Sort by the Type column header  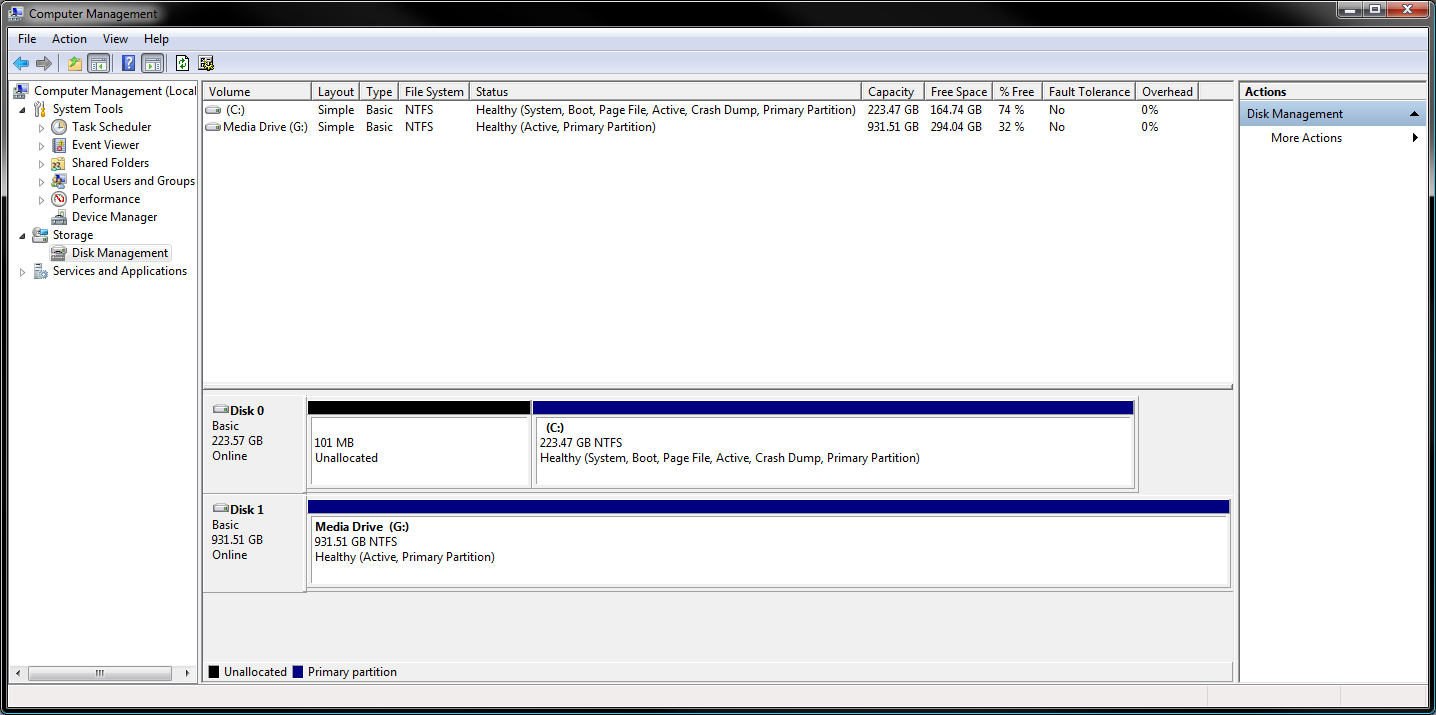click(x=379, y=91)
